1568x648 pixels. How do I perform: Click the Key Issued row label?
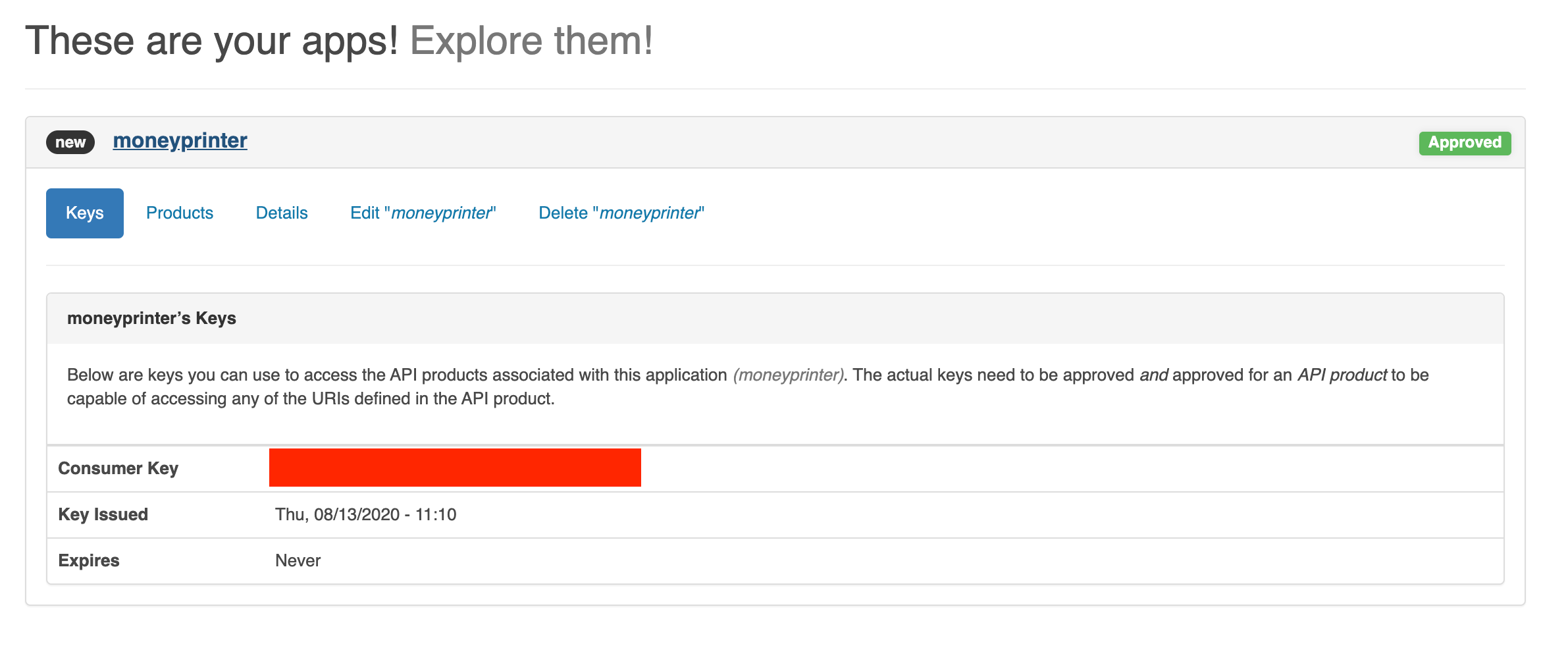coord(103,514)
